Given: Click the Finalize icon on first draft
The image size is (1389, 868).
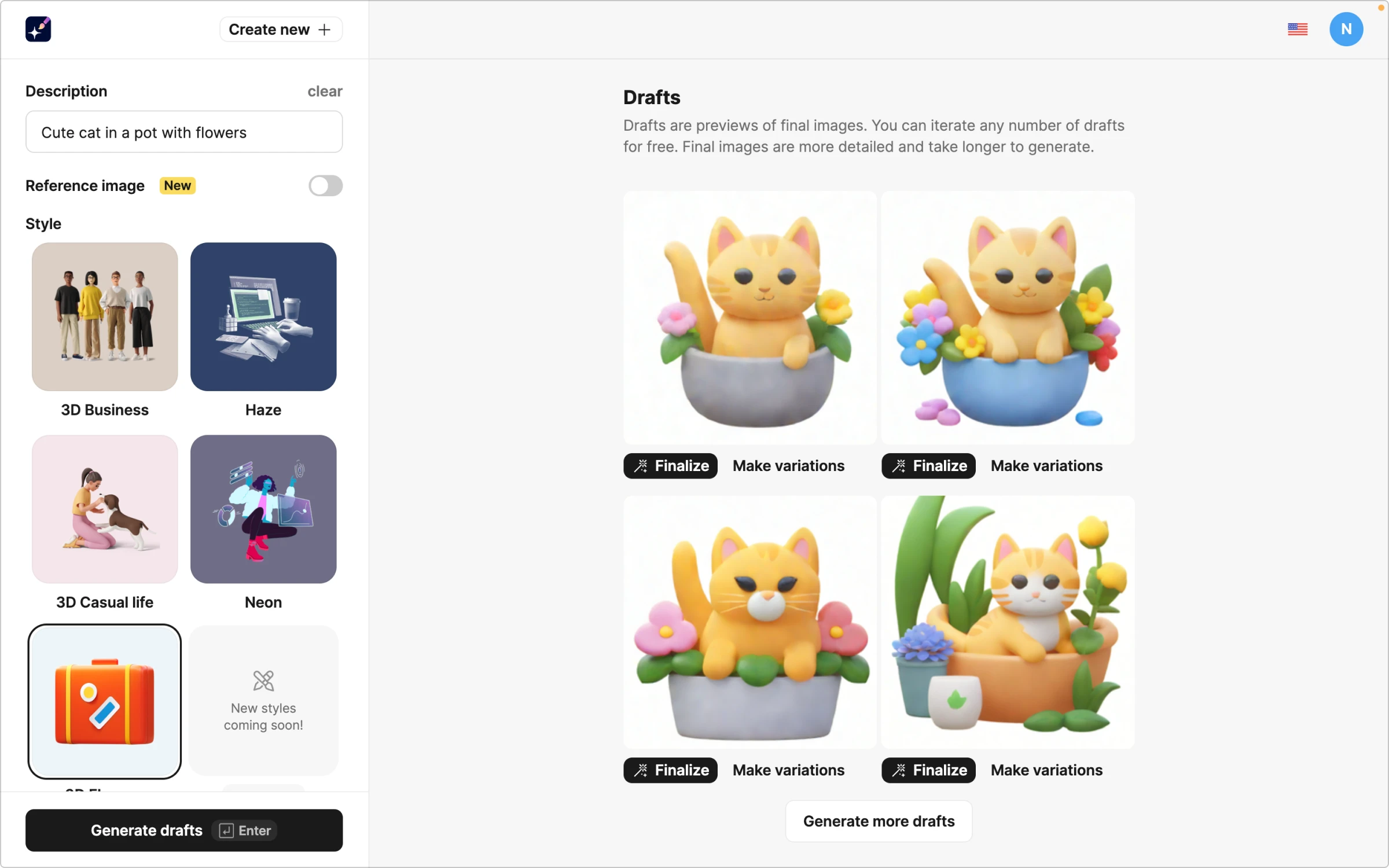Looking at the screenshot, I should (641, 465).
